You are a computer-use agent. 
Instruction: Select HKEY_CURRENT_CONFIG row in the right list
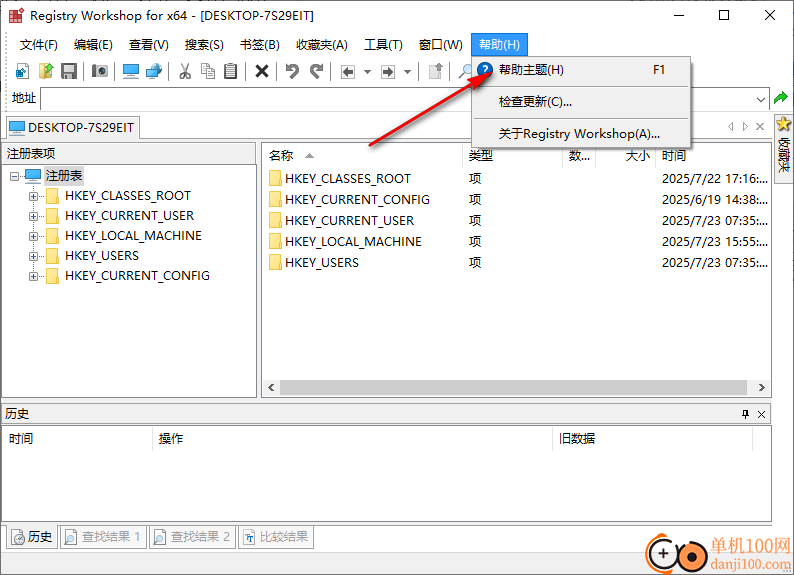(518, 200)
